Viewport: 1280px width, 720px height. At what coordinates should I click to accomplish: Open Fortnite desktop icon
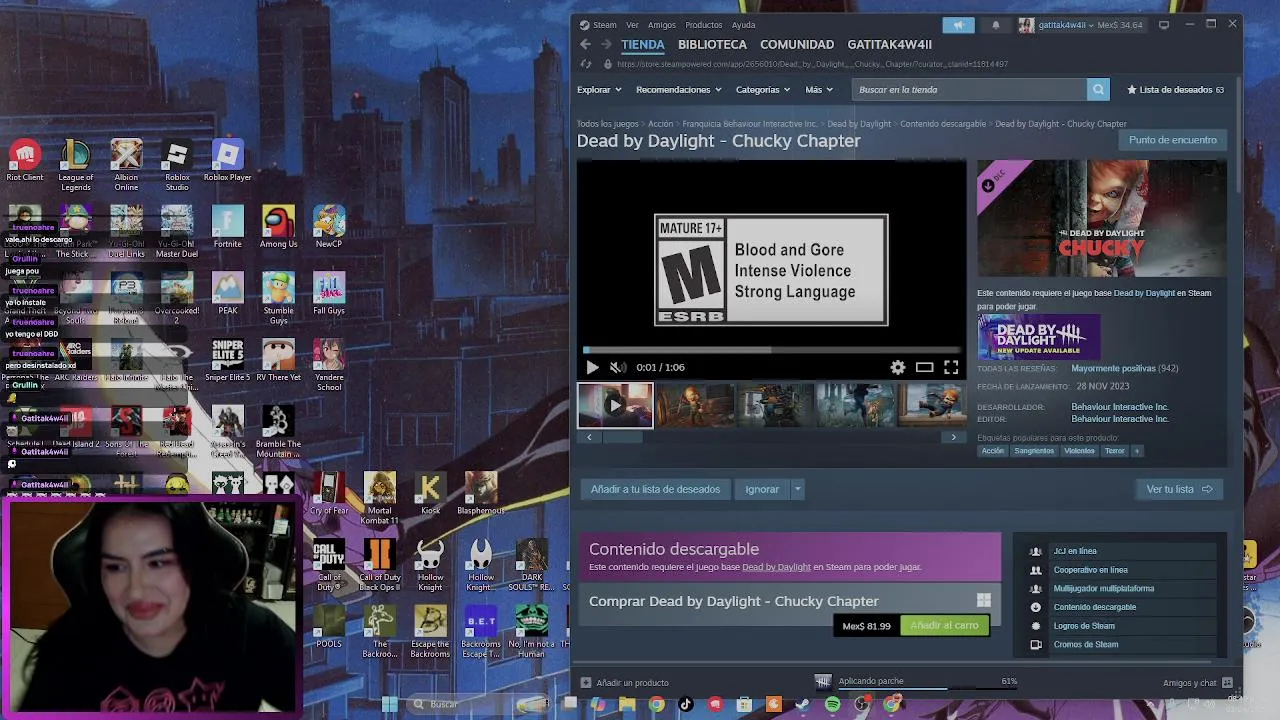(227, 227)
